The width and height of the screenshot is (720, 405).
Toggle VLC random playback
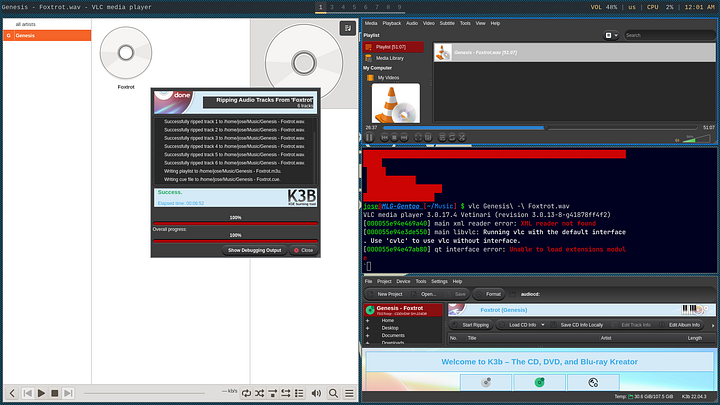pos(462,137)
